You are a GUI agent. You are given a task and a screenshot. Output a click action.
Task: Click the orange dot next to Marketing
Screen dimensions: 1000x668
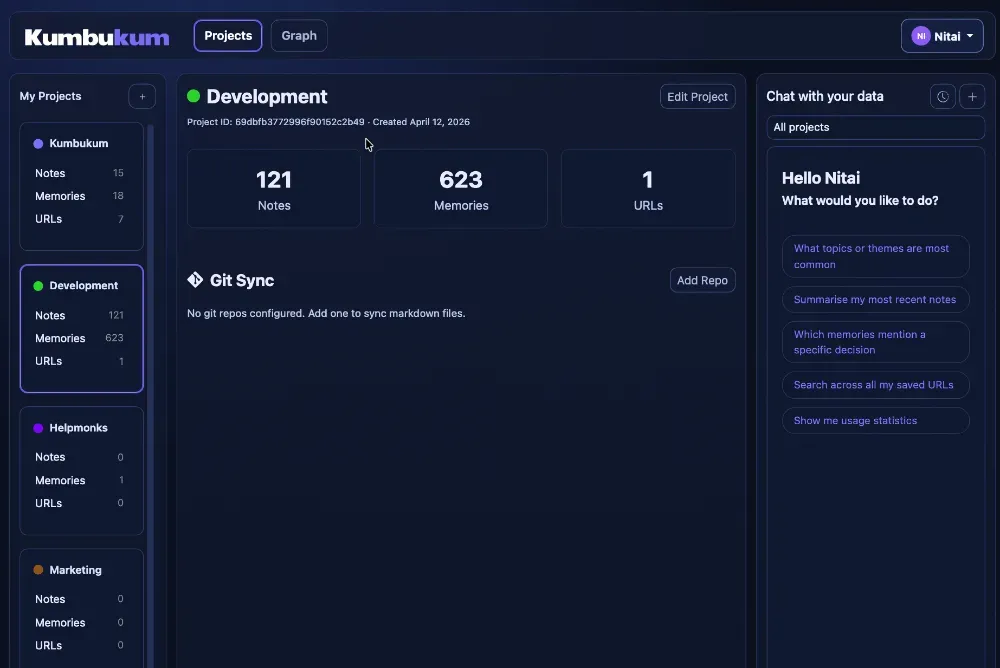[x=39, y=570]
